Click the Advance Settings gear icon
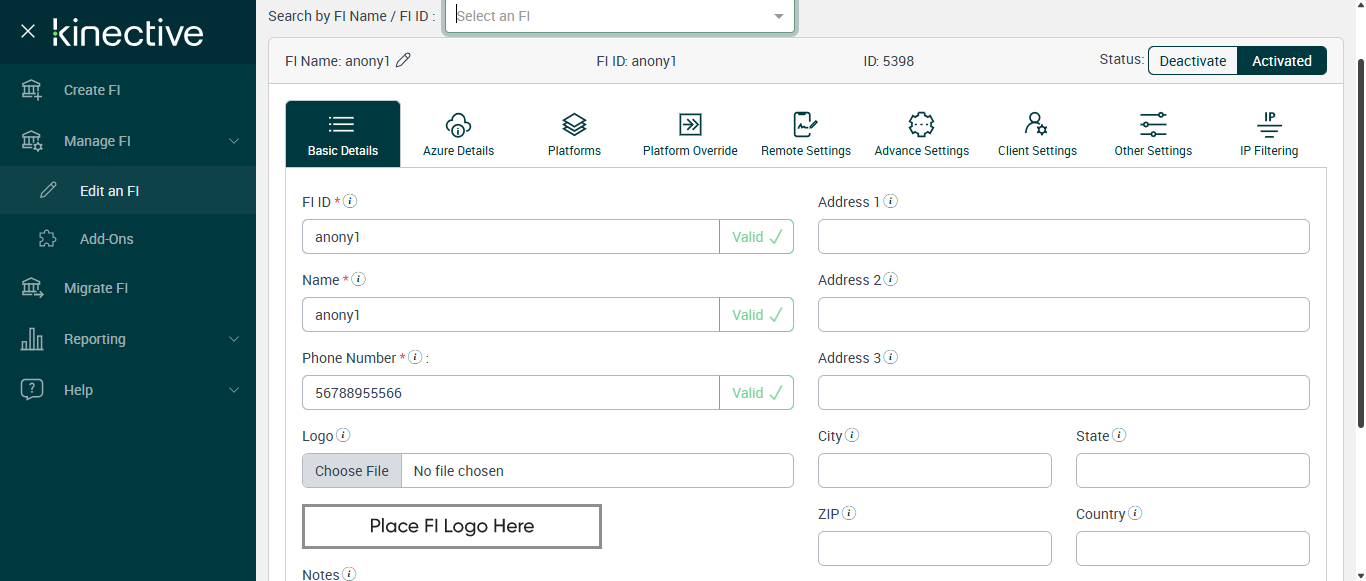The height and width of the screenshot is (581, 1366). coord(921,125)
